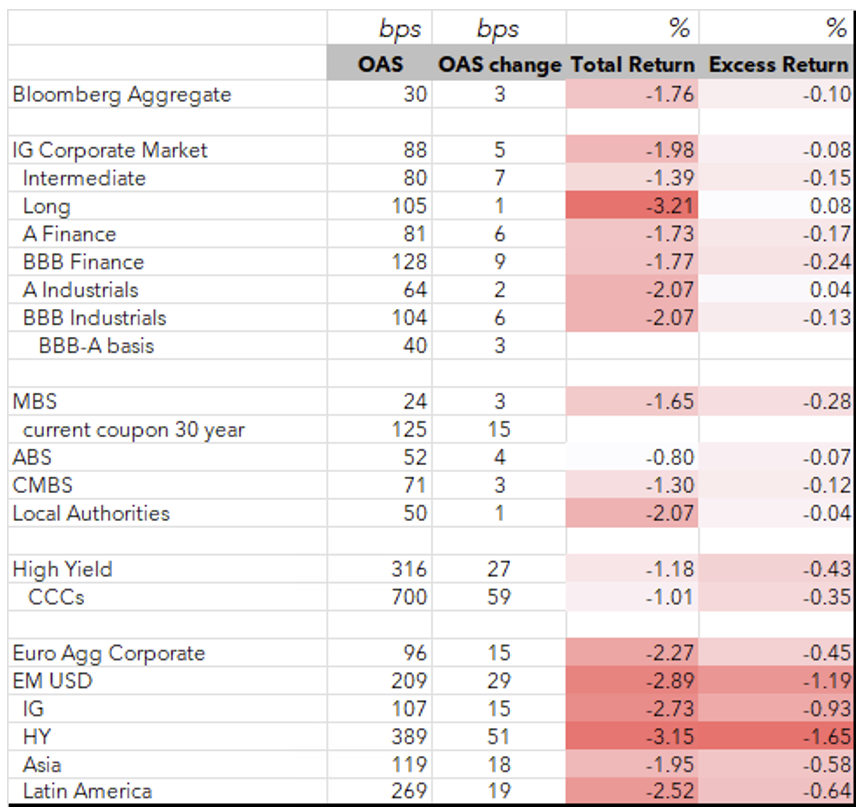Click the OAS column header
Screen dimensions: 856x809
380,65
